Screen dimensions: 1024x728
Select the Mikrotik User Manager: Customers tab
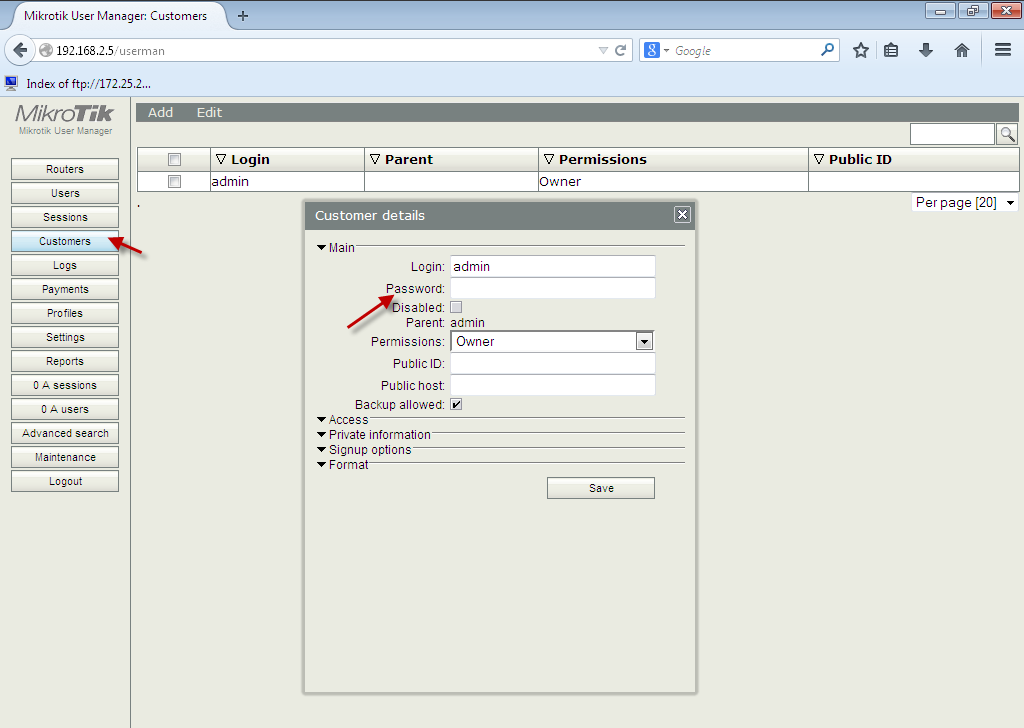(116, 16)
